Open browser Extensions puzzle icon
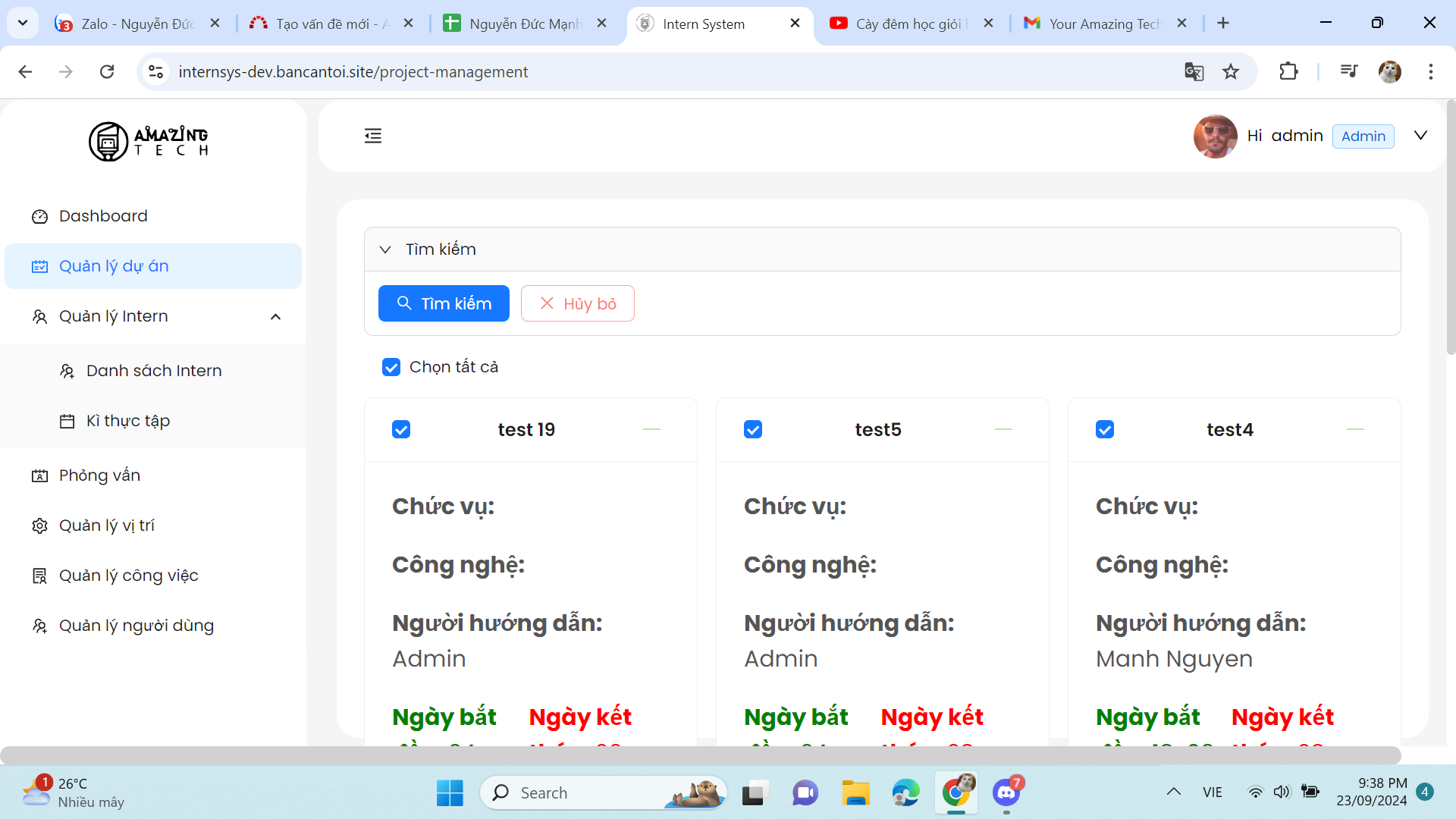Viewport: 1456px width, 819px height. pos(1288,72)
